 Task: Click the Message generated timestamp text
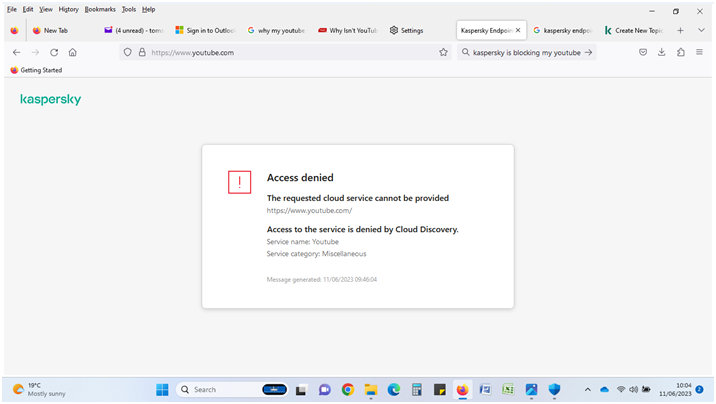[x=321, y=279]
